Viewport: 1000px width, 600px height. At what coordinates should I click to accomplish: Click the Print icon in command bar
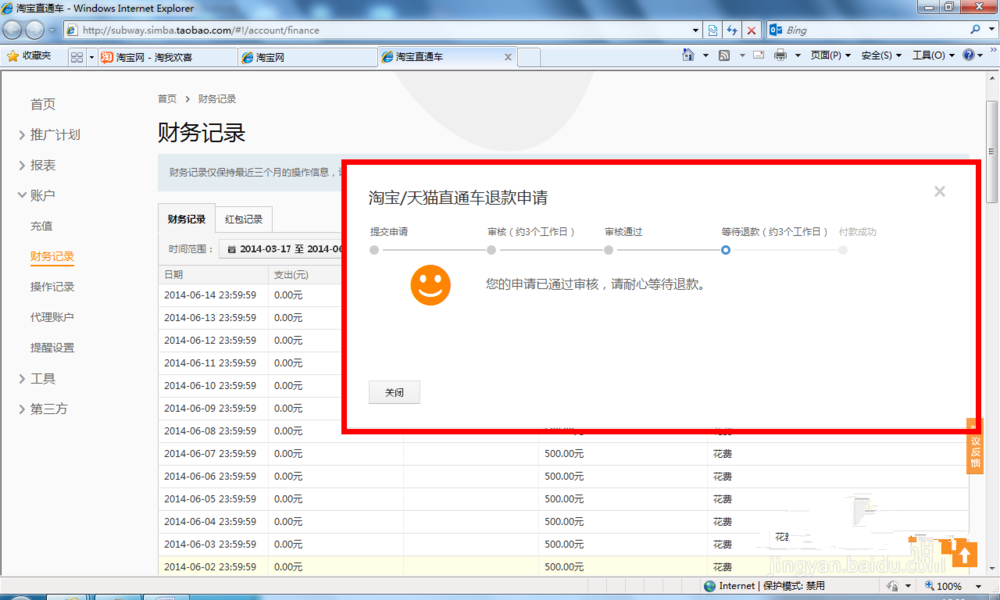point(780,55)
